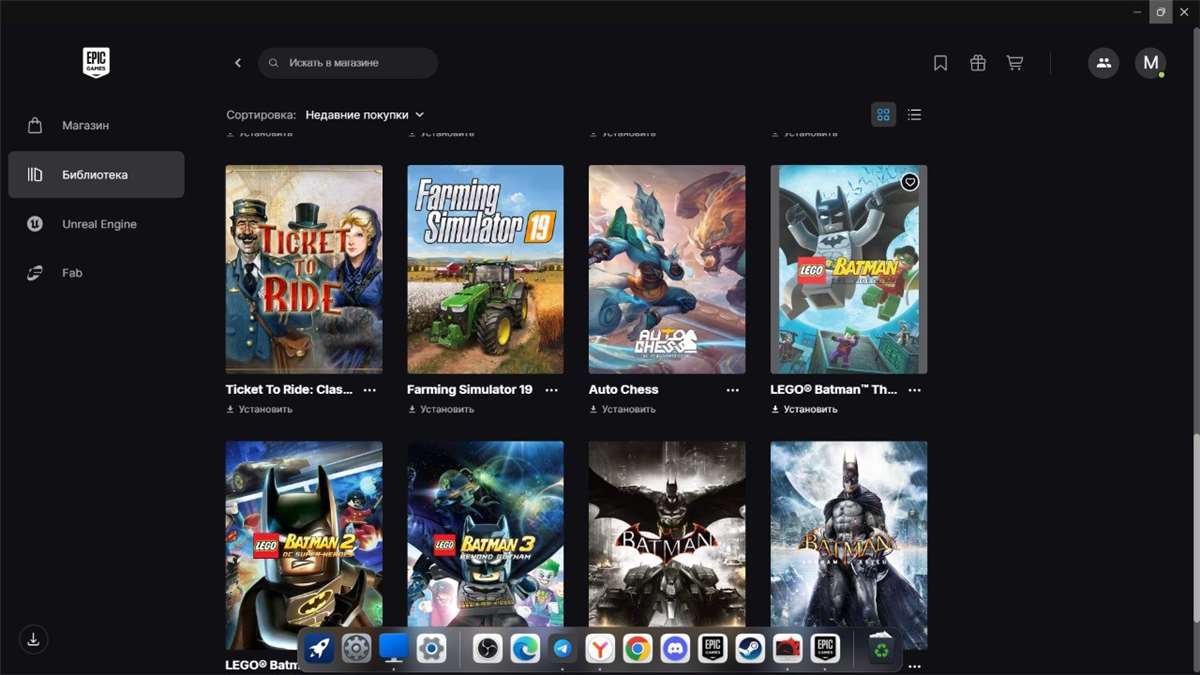Open the wishlist bookmark icon
The width and height of the screenshot is (1200, 675).
(940, 63)
